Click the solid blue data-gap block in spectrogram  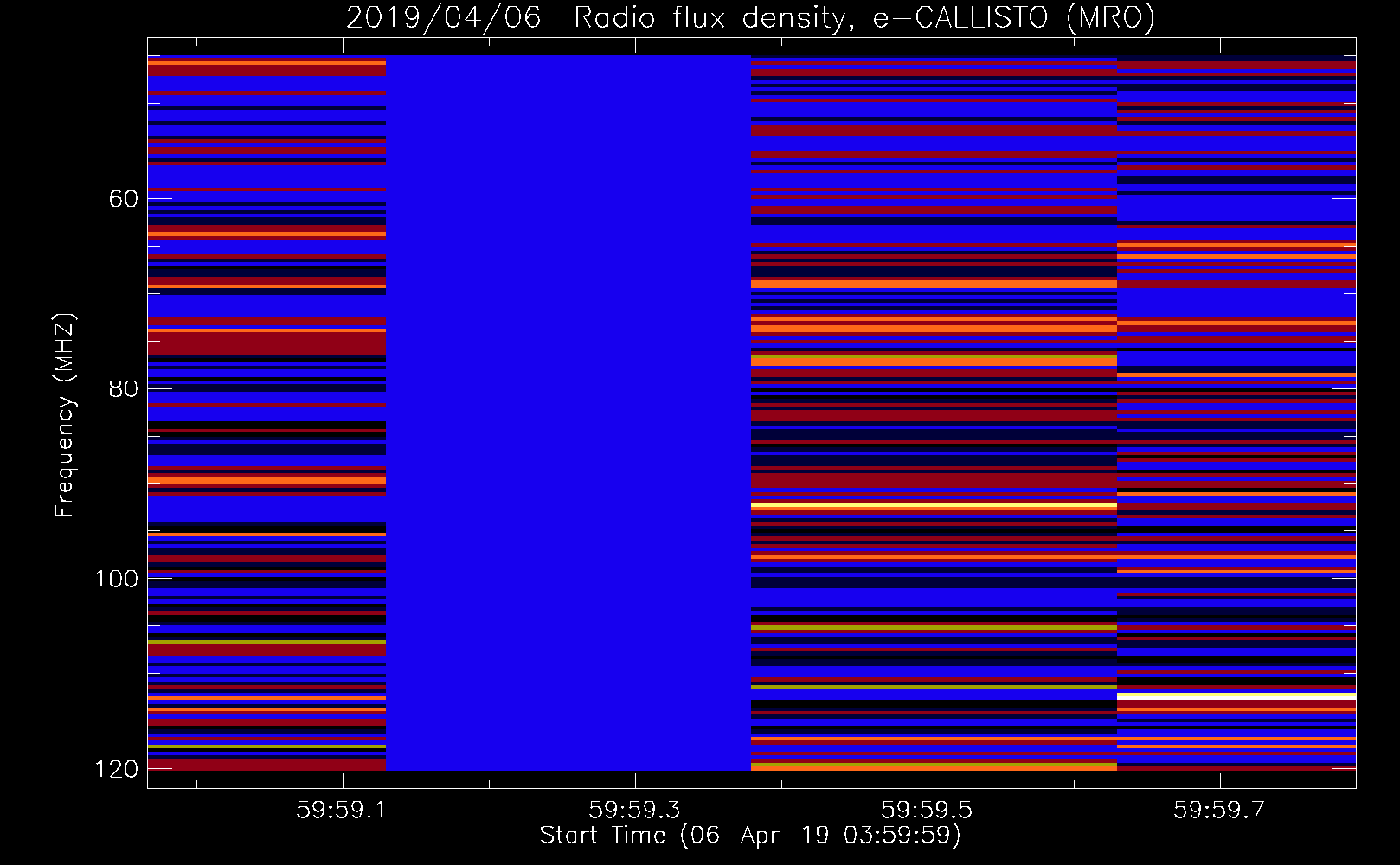(x=568, y=413)
